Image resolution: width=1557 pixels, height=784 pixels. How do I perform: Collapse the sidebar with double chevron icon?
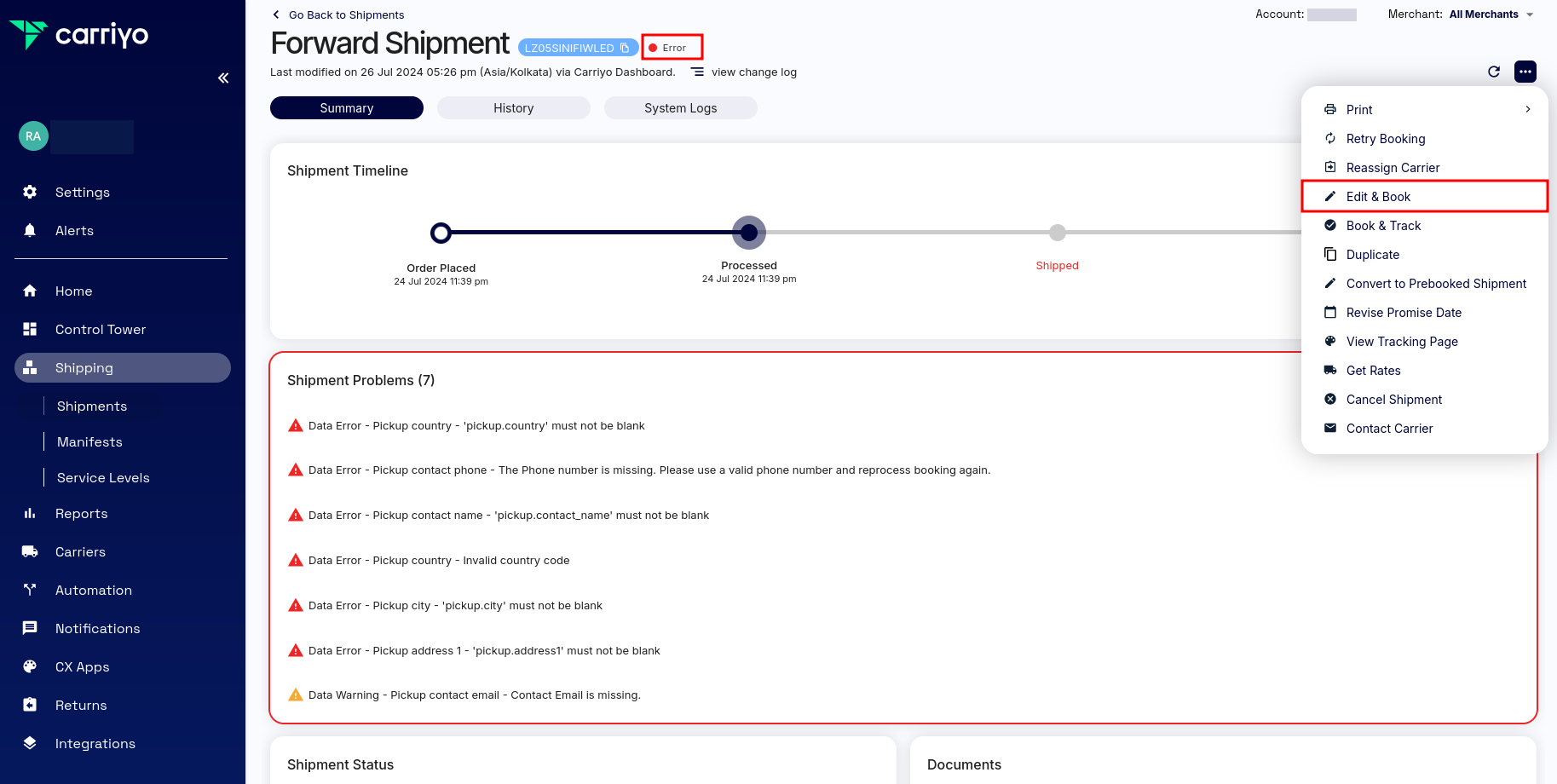[223, 78]
